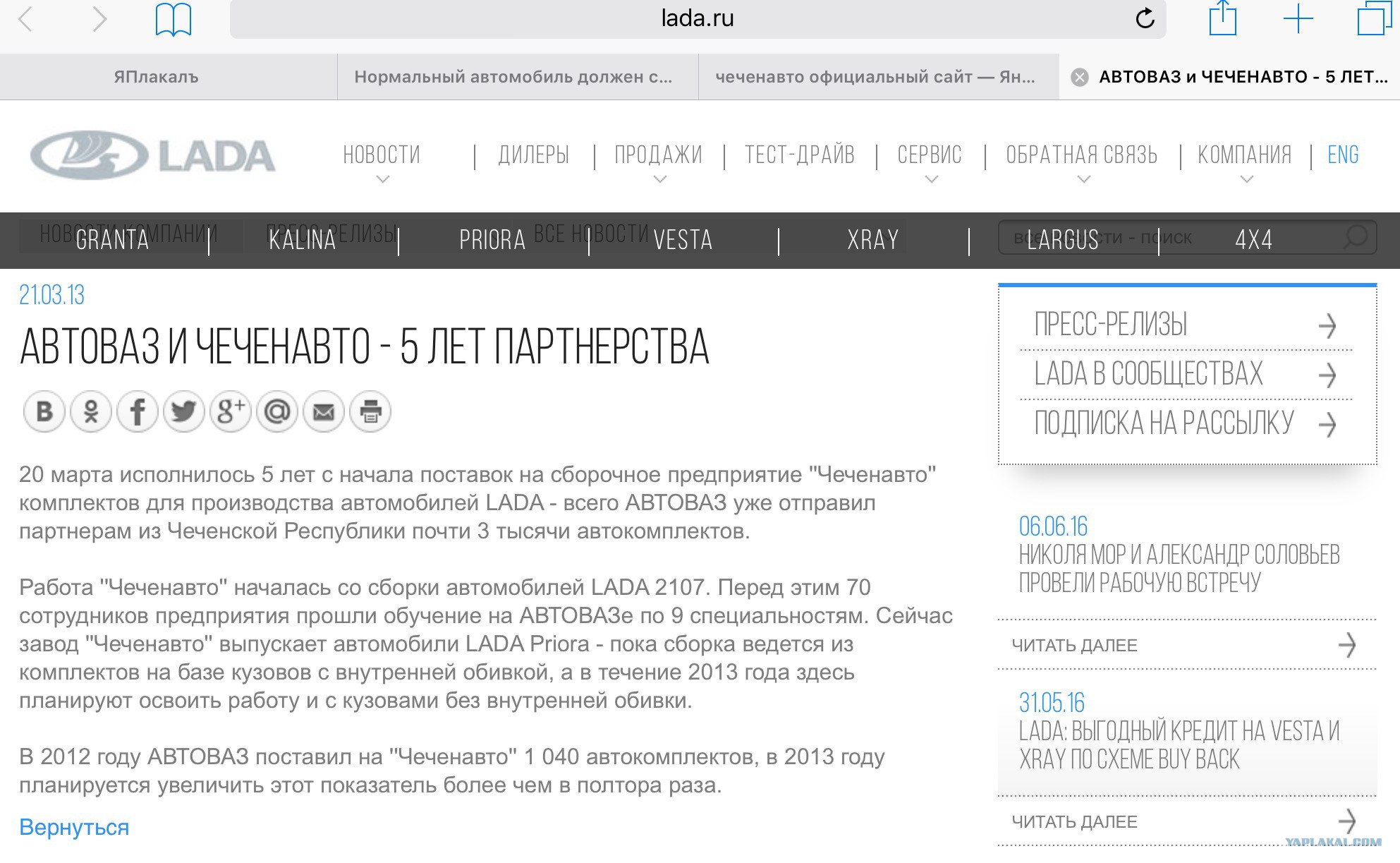Open the ПРЕСС-РЕЛИЗЫ sidebar link
This screenshot has width=1400, height=863.
(x=1111, y=325)
